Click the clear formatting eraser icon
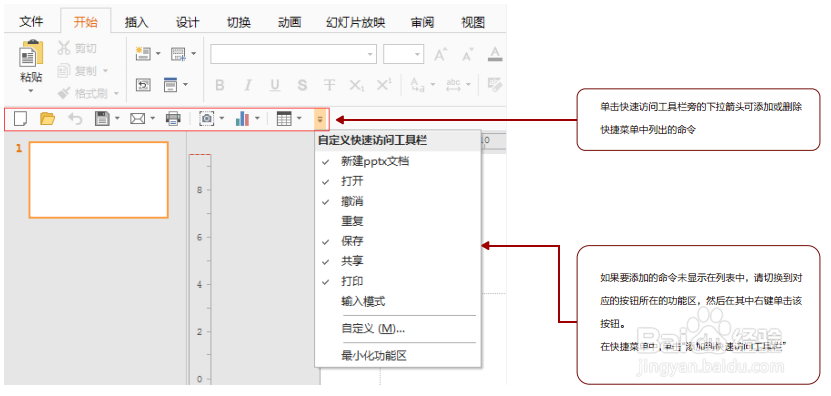This screenshot has width=831, height=396. (495, 85)
